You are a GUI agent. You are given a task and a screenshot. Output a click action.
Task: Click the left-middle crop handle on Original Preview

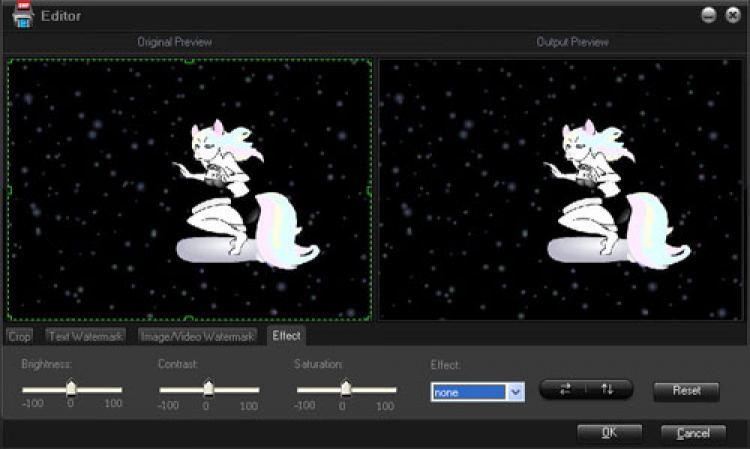pyautogui.click(x=9, y=190)
